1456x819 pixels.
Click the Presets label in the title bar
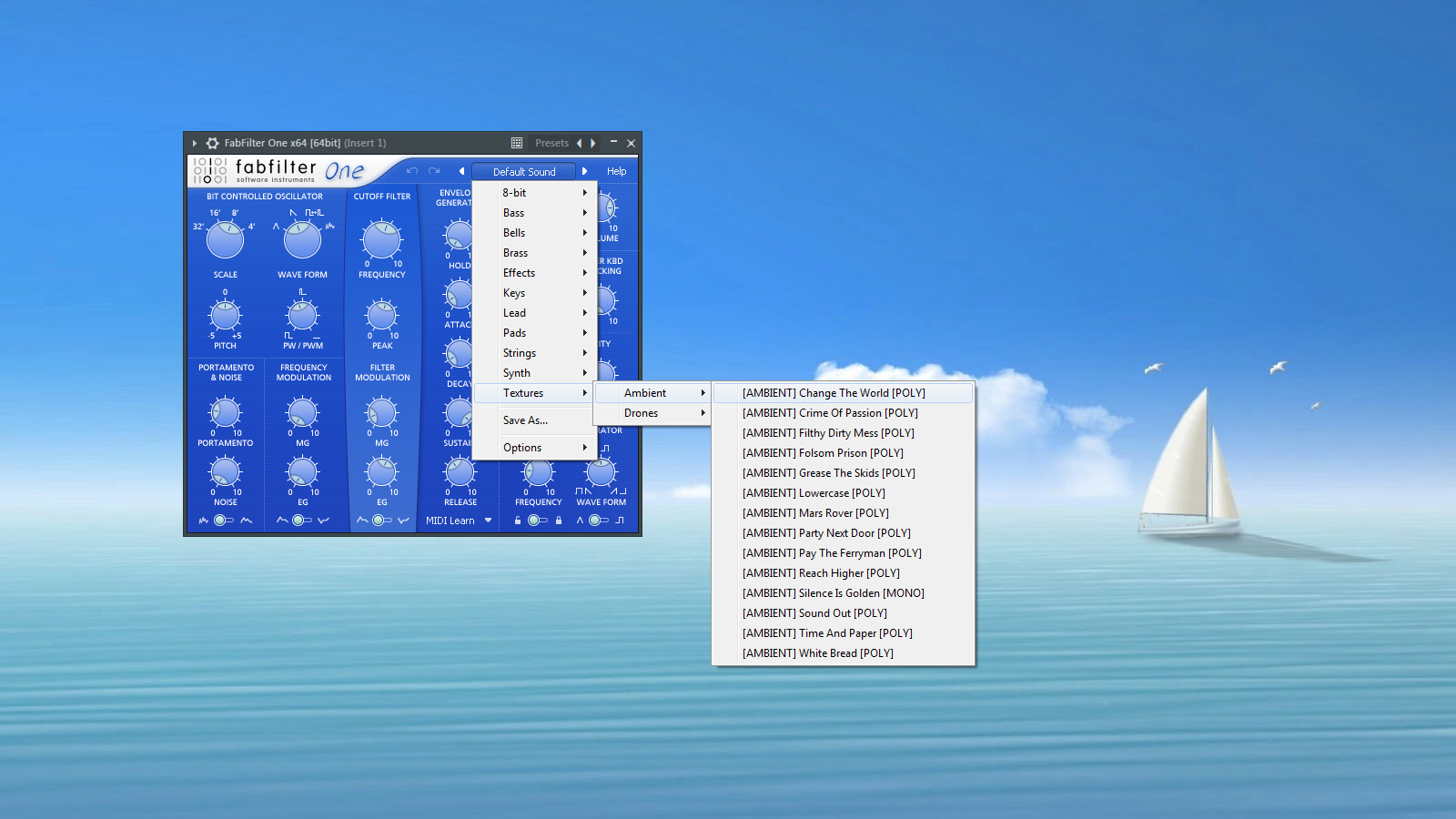[551, 143]
